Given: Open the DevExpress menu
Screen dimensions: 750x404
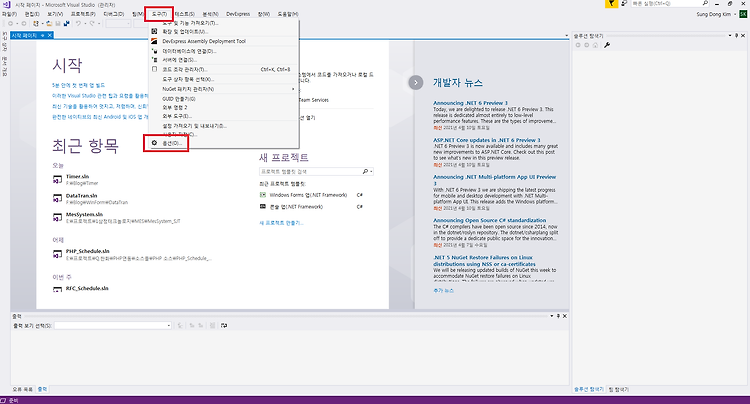Looking at the screenshot, I should pyautogui.click(x=238, y=14).
